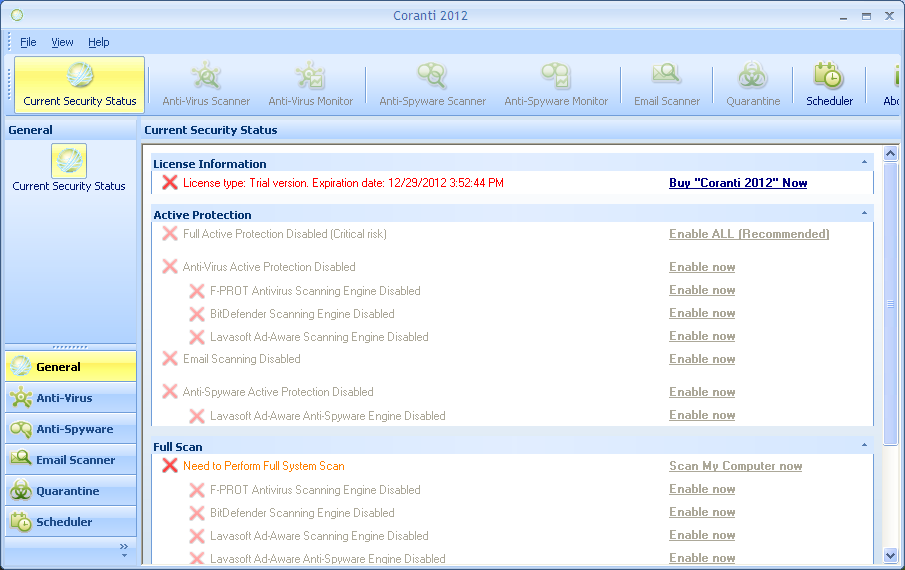Click the scrollbar down arrow

tap(891, 556)
